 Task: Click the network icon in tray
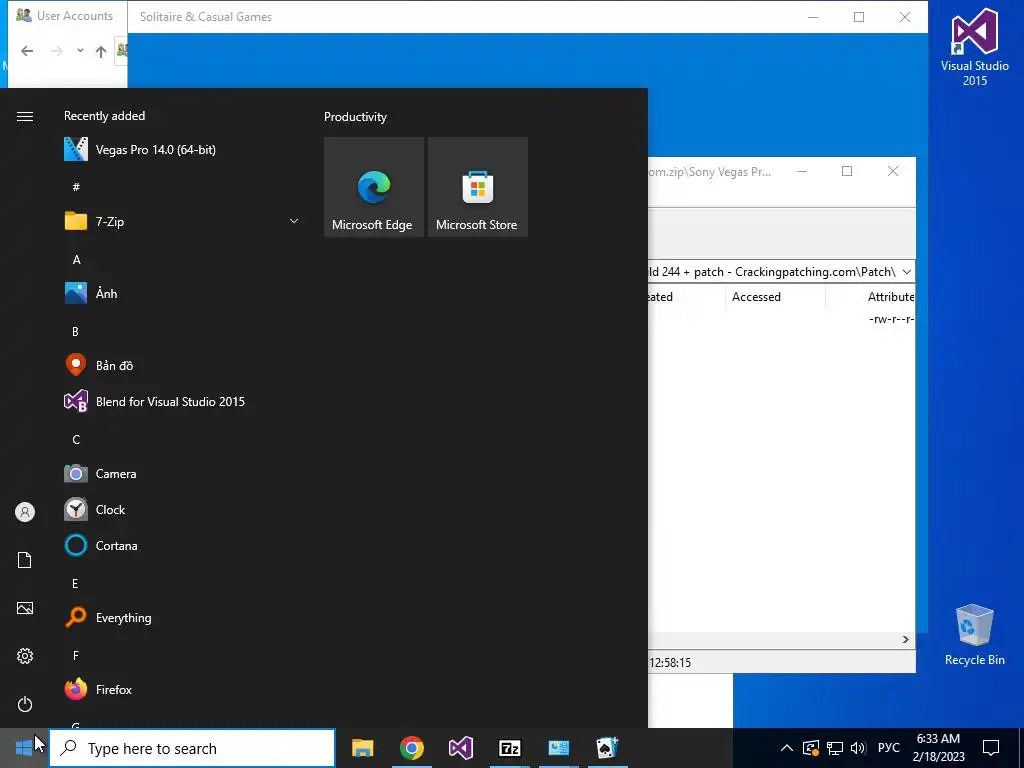835,748
